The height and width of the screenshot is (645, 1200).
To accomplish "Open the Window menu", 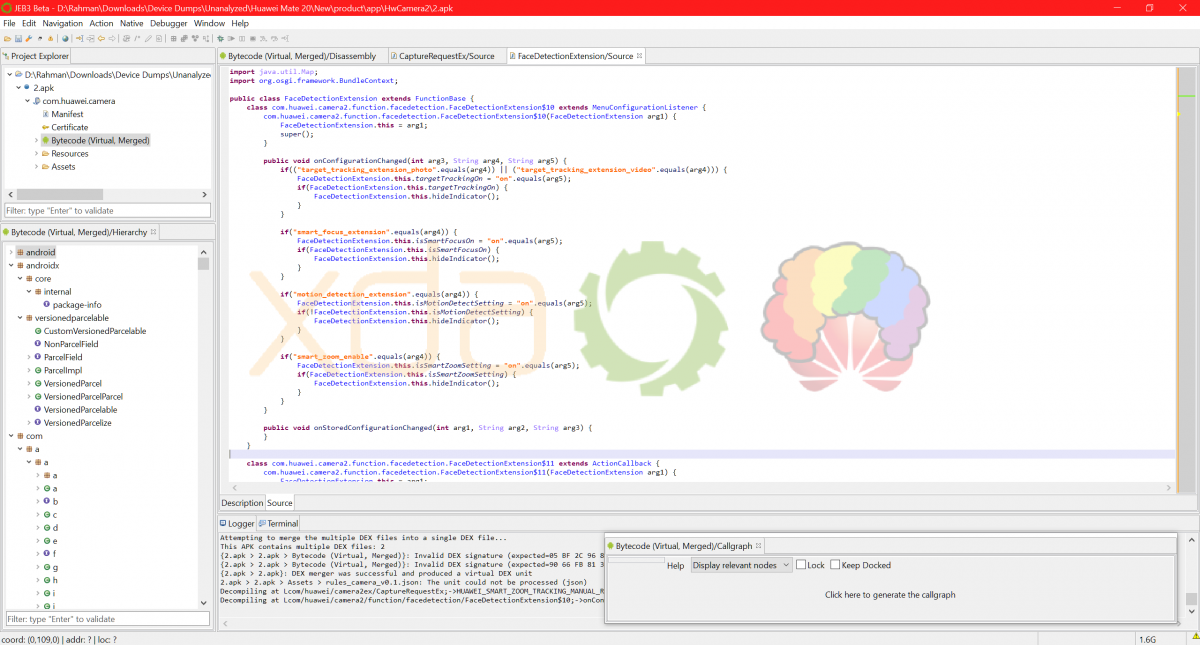I will coord(209,23).
